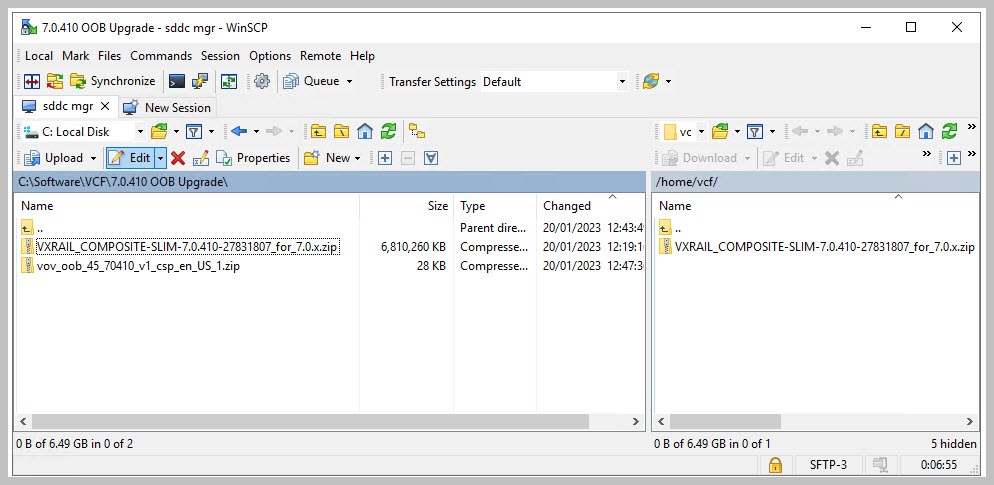Sort local files by Size column header
Image resolution: width=994 pixels, height=485 pixels.
[406, 205]
